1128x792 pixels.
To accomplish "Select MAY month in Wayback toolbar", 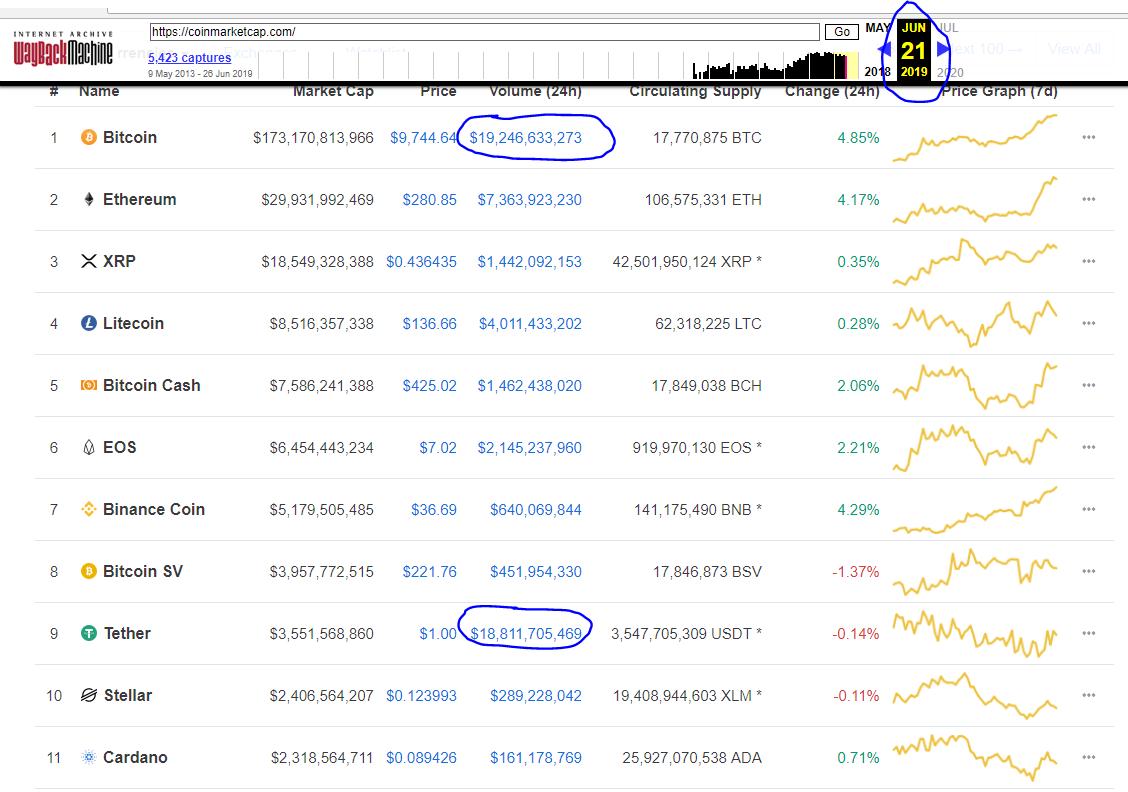I will 878,28.
